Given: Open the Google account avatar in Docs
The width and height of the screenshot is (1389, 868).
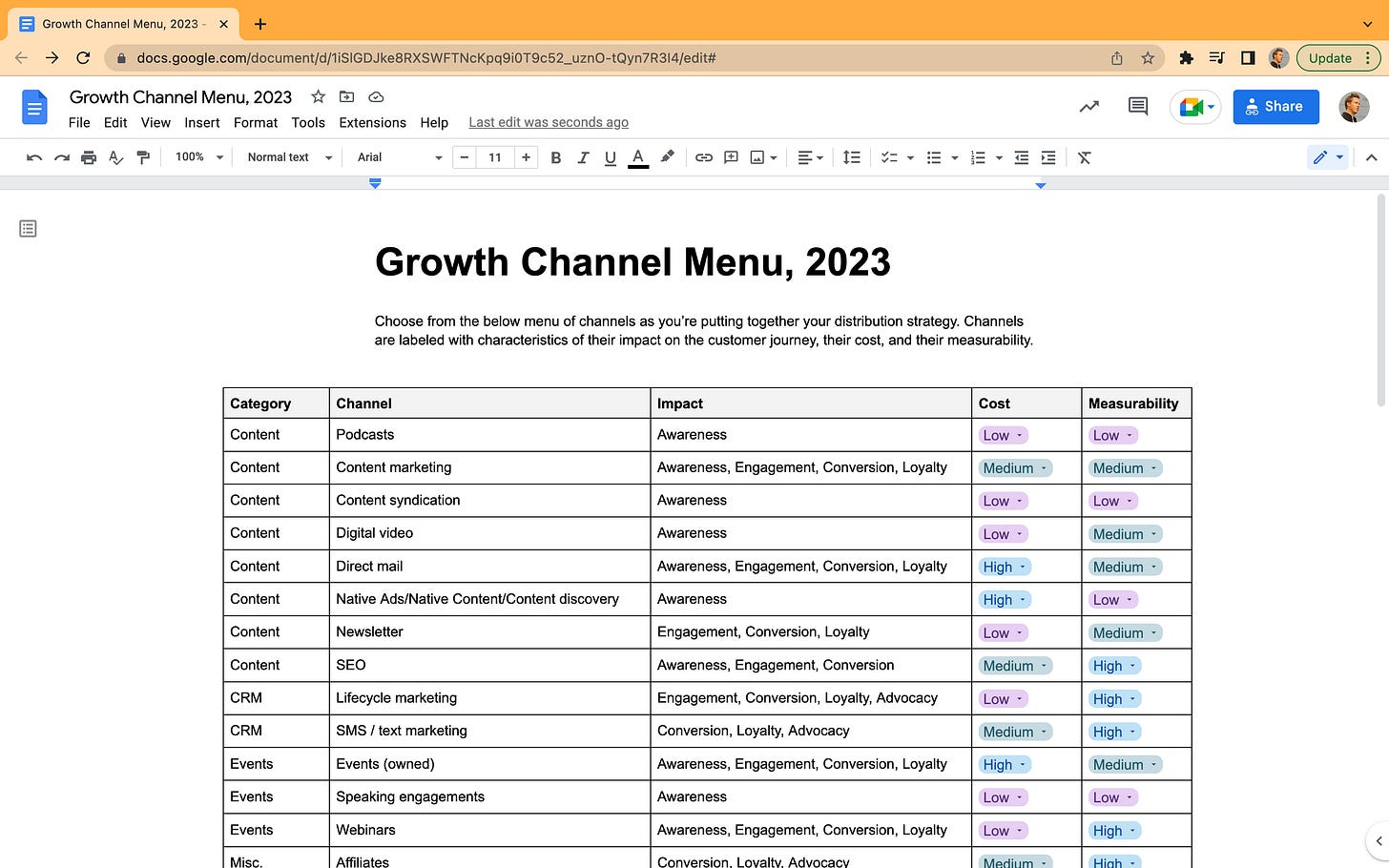Looking at the screenshot, I should [1354, 107].
